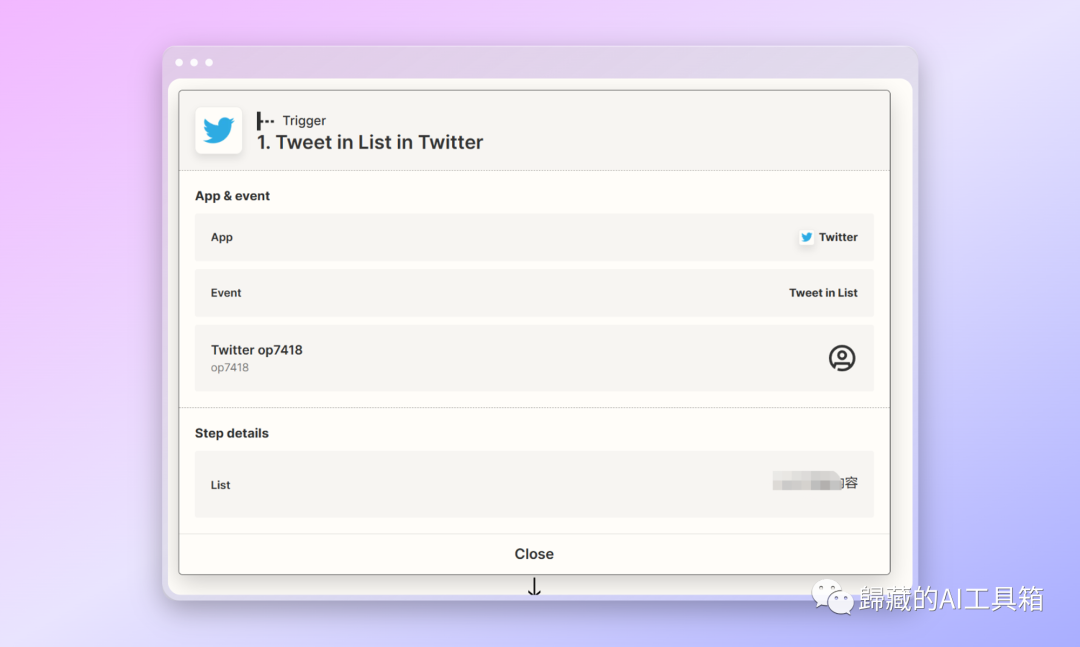The image size is (1080, 647).
Task: Click the "App & event" section heading
Action: (x=232, y=196)
